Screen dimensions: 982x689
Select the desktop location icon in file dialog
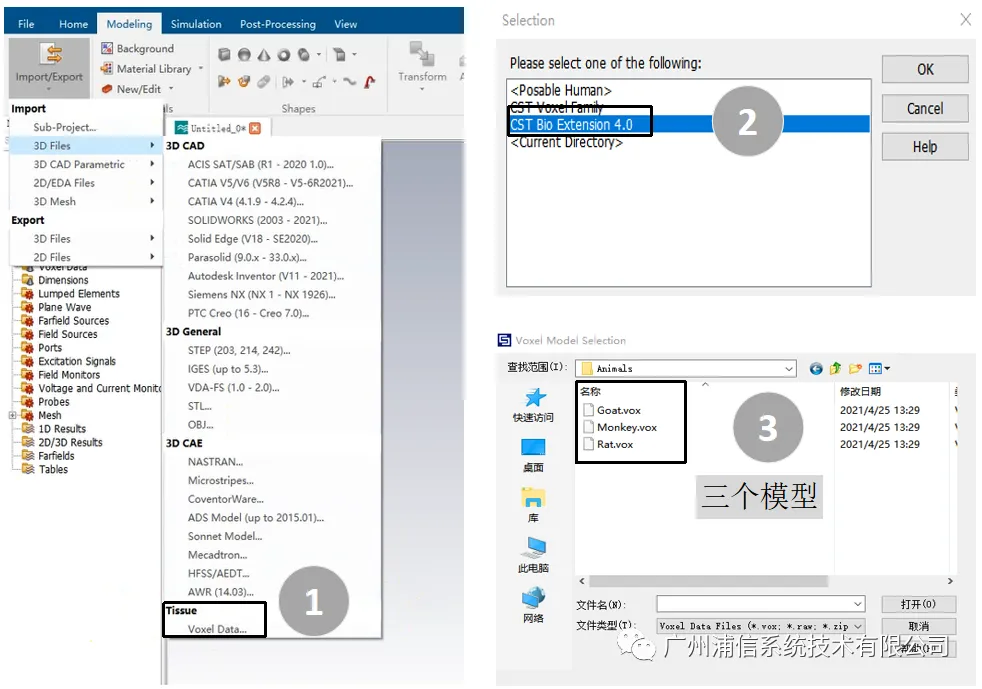pyautogui.click(x=533, y=447)
